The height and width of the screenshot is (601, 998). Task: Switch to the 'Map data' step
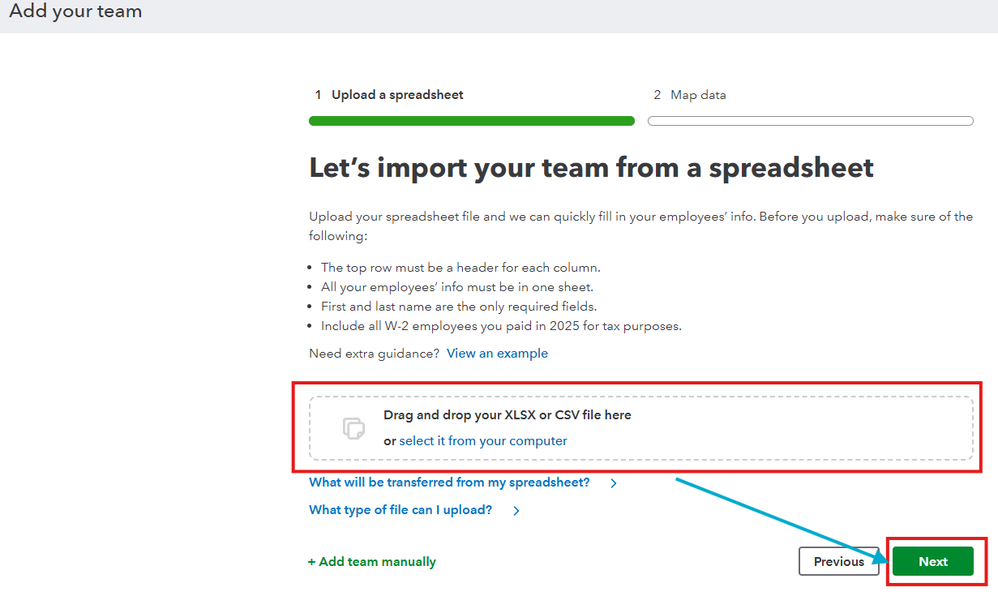tap(698, 95)
